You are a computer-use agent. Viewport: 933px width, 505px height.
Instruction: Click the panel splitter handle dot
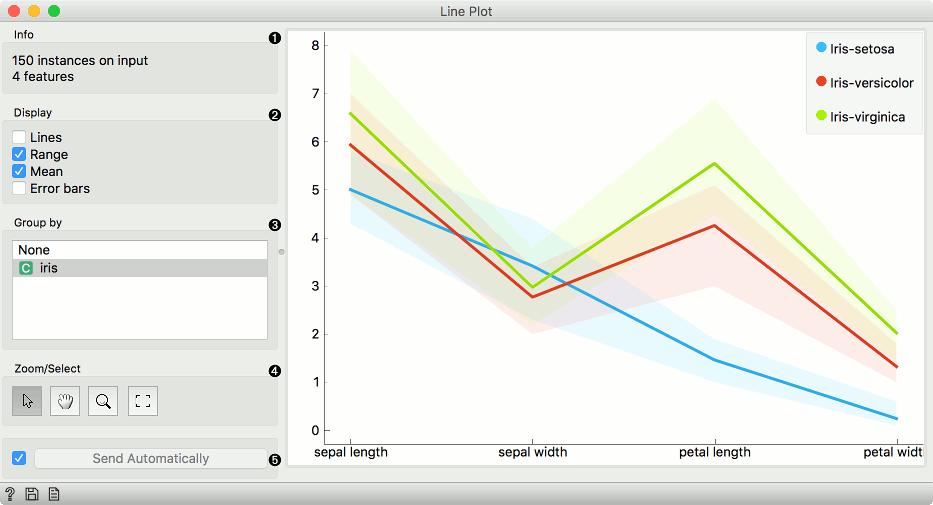[281, 251]
